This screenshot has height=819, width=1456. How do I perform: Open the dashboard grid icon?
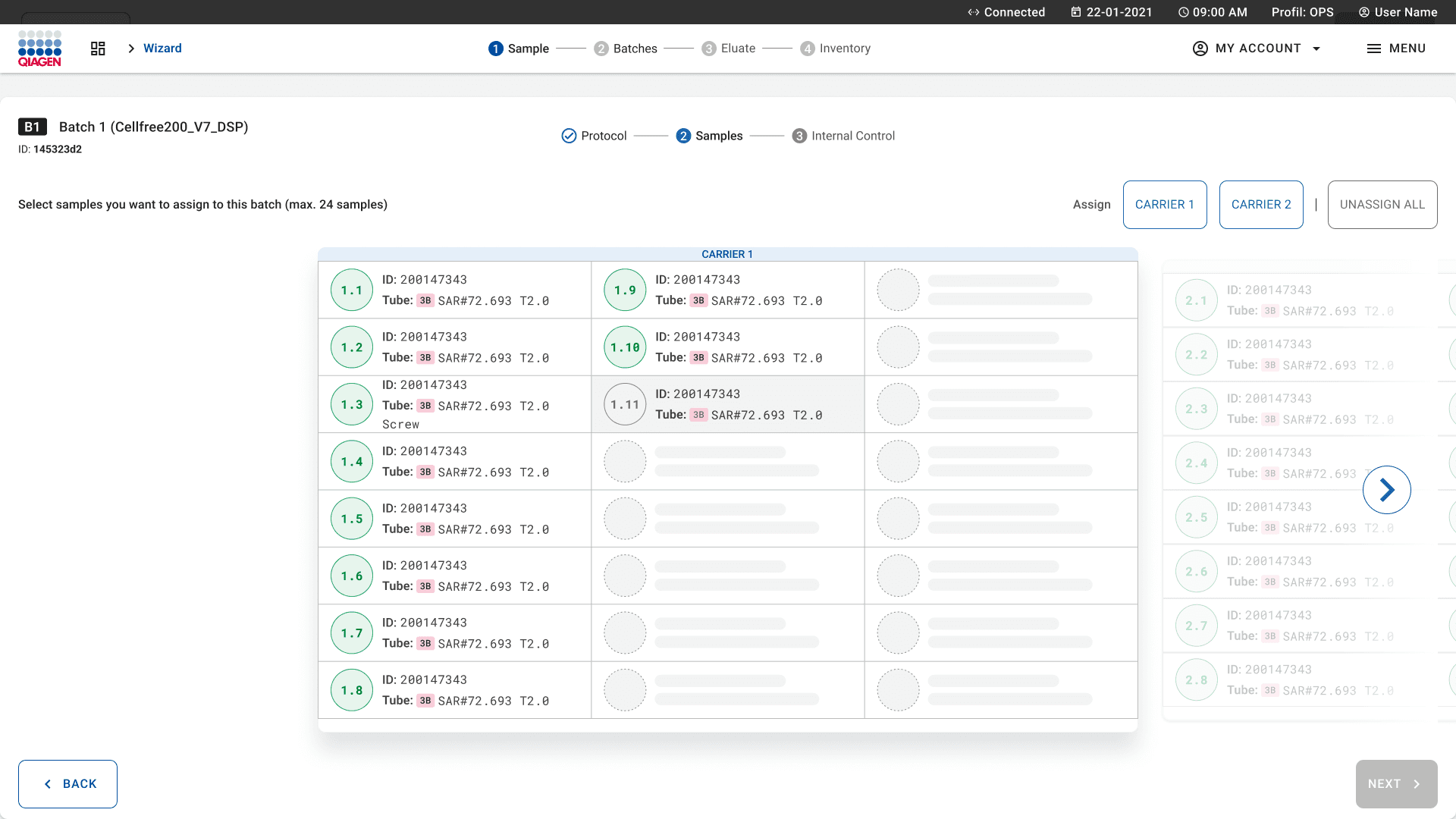[x=98, y=49]
